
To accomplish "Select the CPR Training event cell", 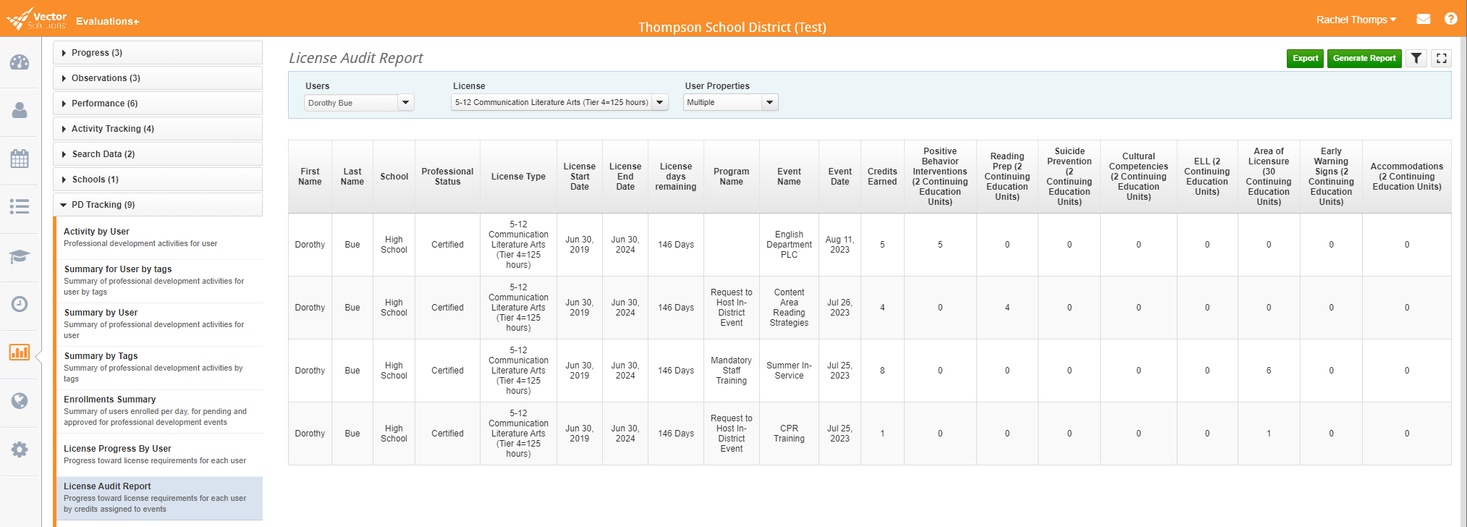I will (x=789, y=433).
